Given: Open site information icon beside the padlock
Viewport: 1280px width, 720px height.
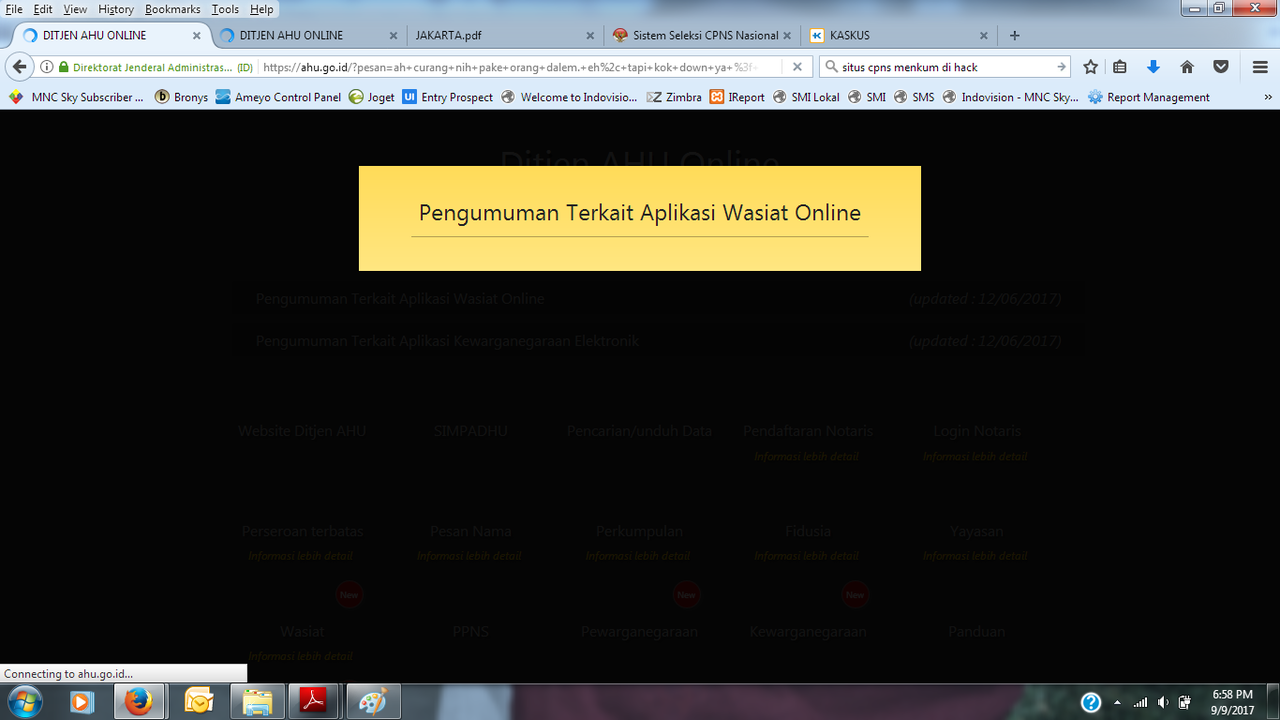Looking at the screenshot, I should (x=47, y=67).
